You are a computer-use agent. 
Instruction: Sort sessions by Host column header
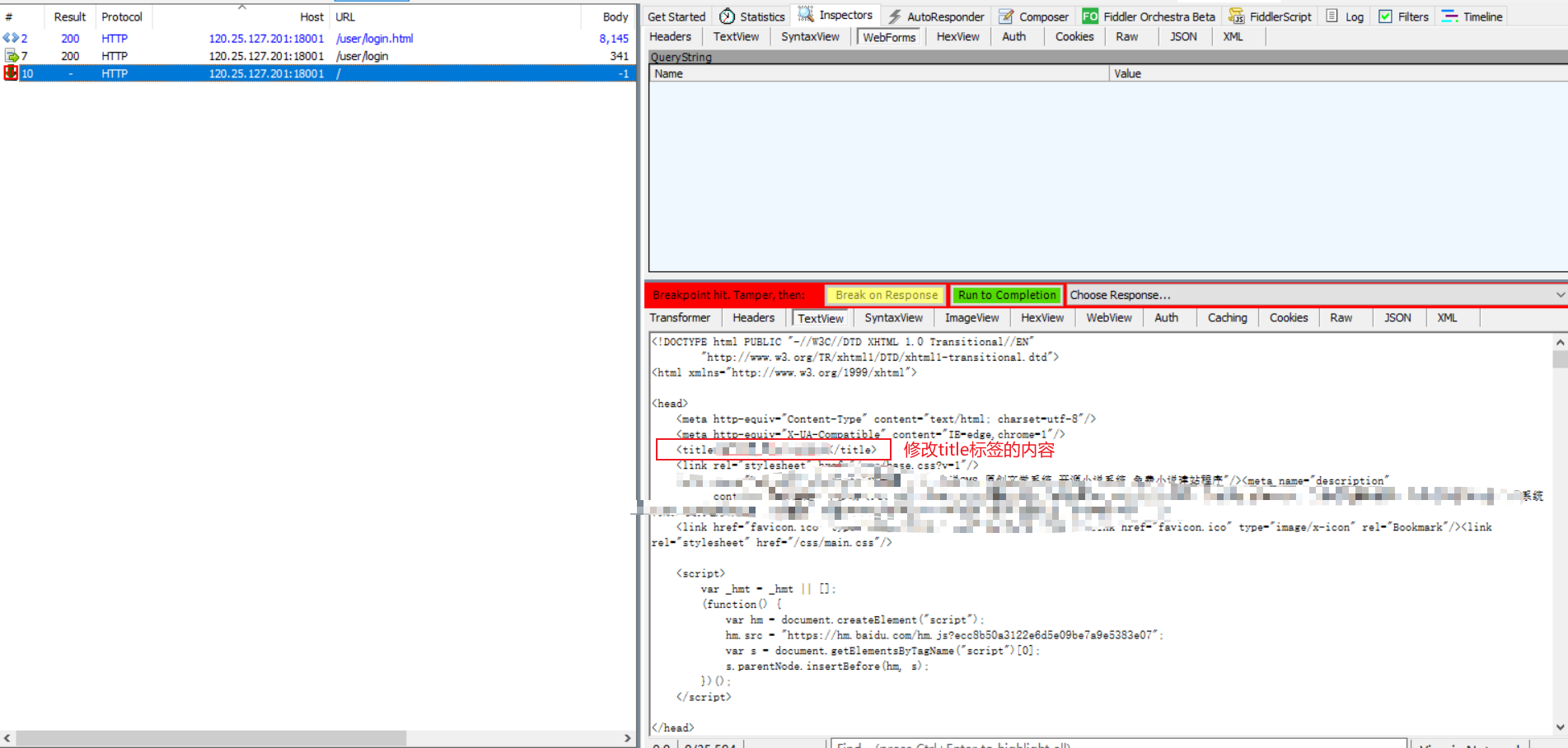coord(311,16)
